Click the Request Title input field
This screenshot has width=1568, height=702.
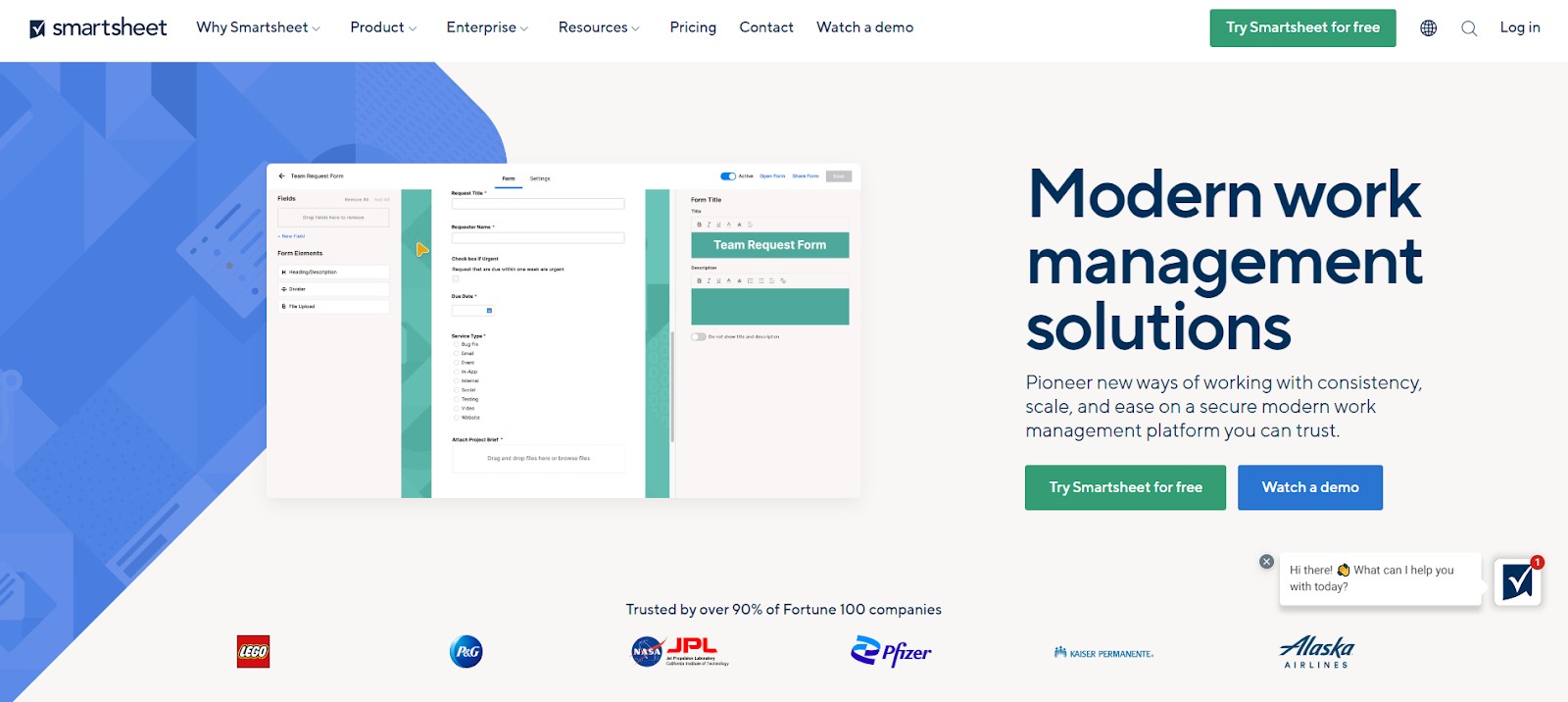(x=537, y=204)
